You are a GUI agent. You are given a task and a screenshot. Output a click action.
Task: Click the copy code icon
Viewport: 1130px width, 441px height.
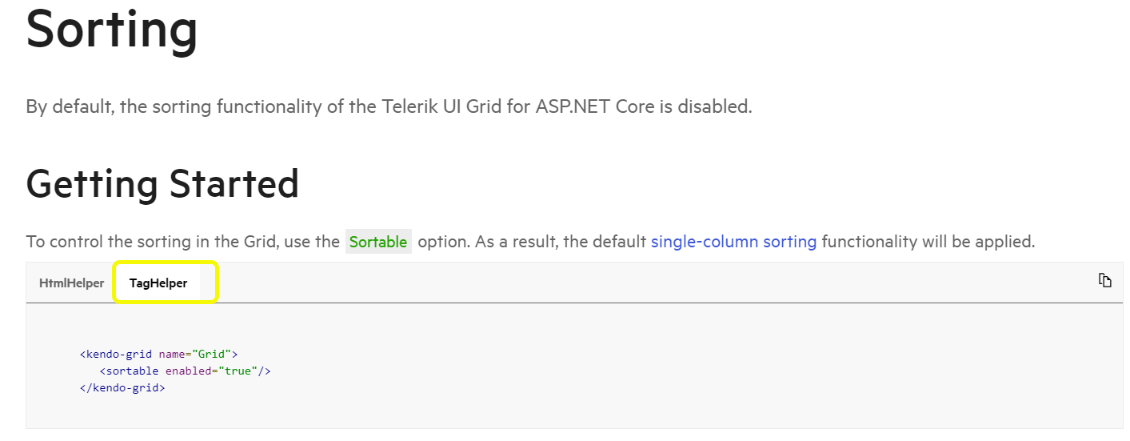coord(1104,281)
